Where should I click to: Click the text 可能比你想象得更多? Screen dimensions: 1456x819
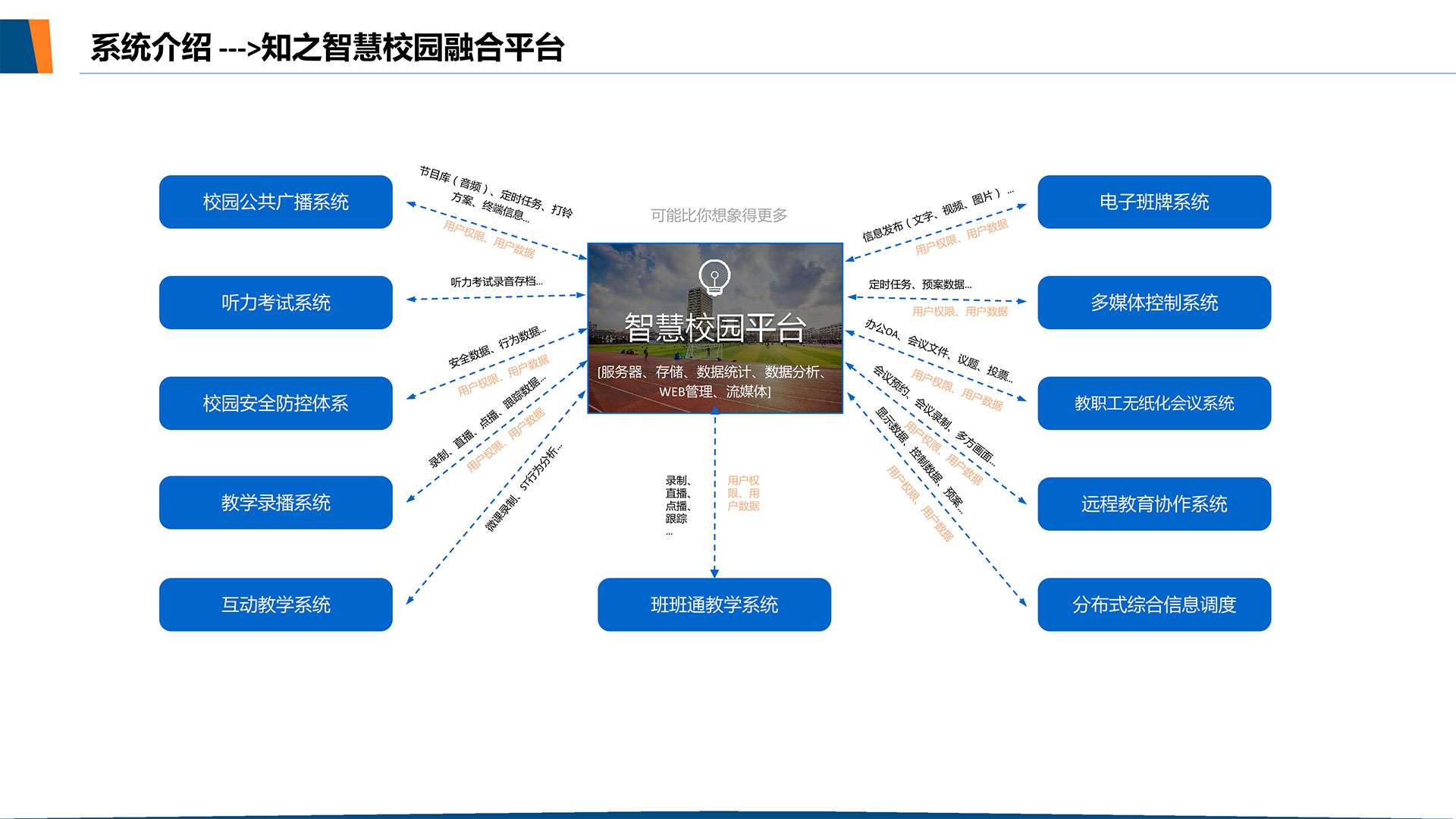(719, 215)
